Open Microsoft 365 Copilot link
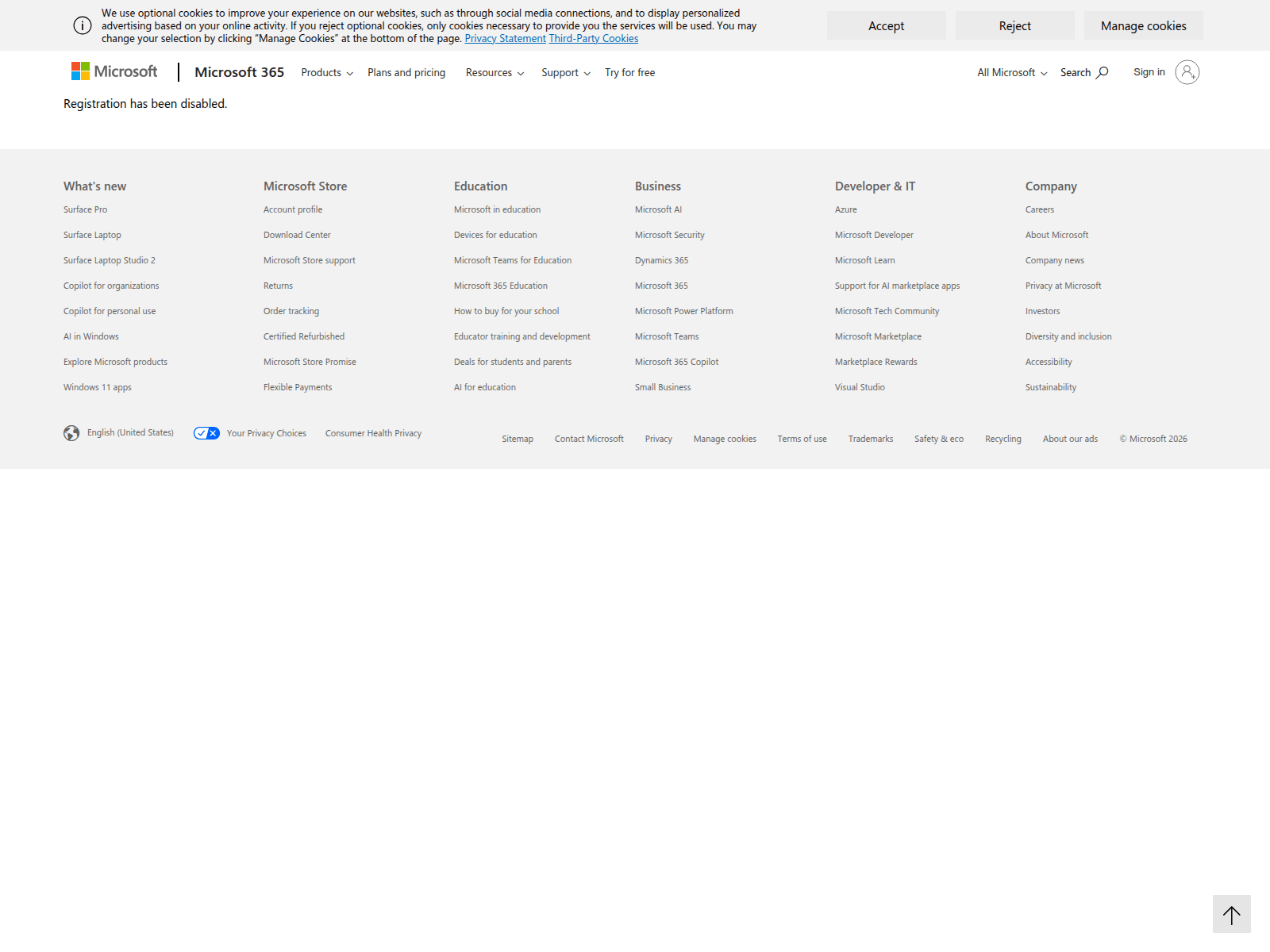Image resolution: width=1270 pixels, height=952 pixels. point(676,362)
